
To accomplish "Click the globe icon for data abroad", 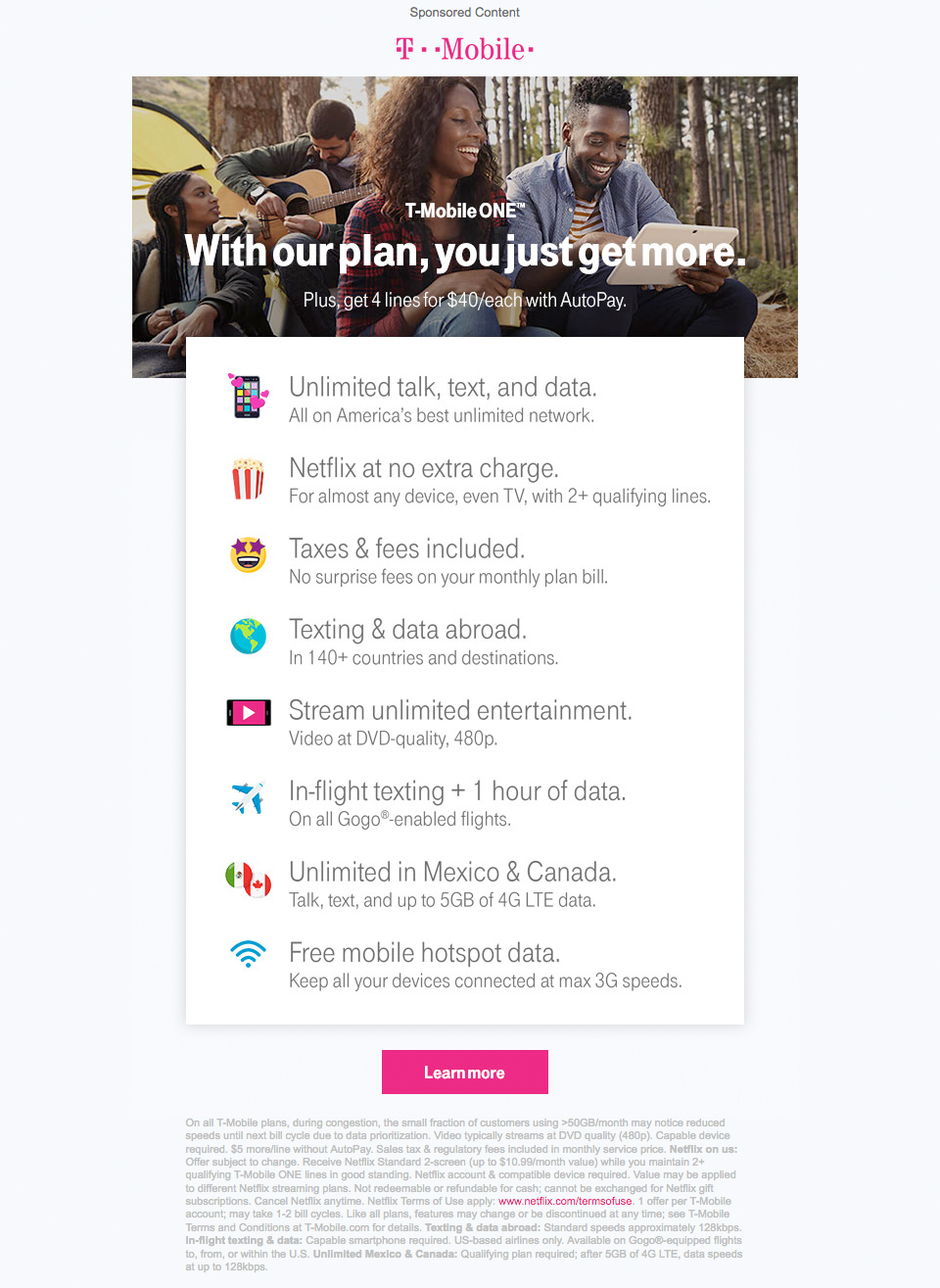I will [248, 636].
